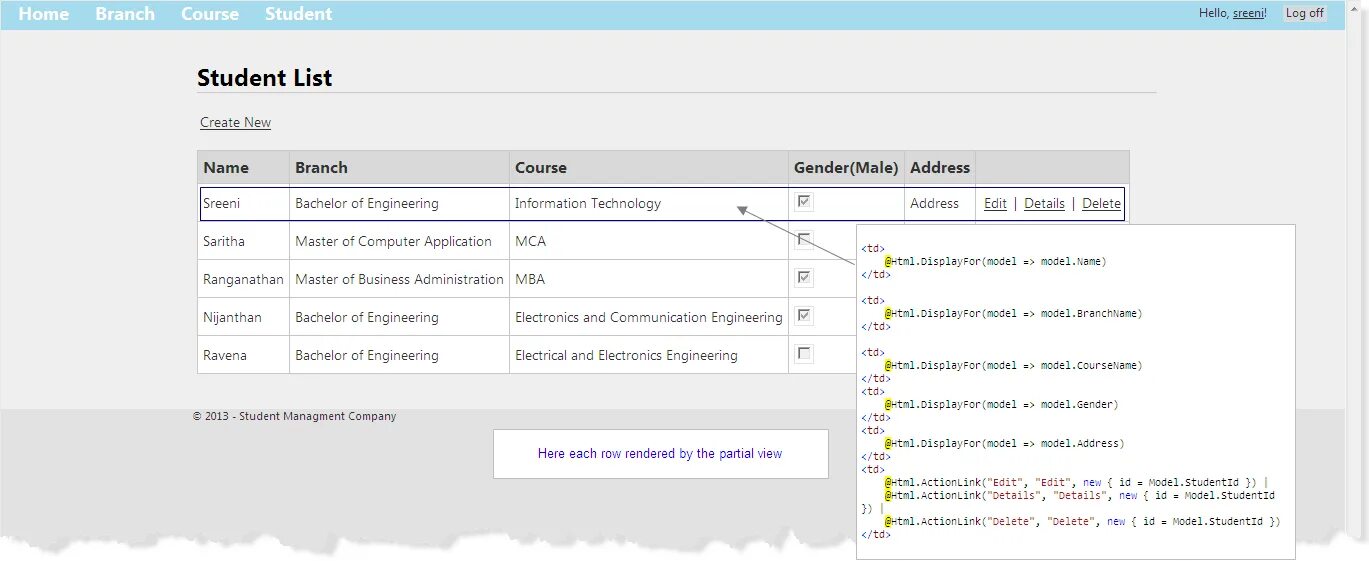Click the Student List heading
1369x561 pixels.
[264, 78]
